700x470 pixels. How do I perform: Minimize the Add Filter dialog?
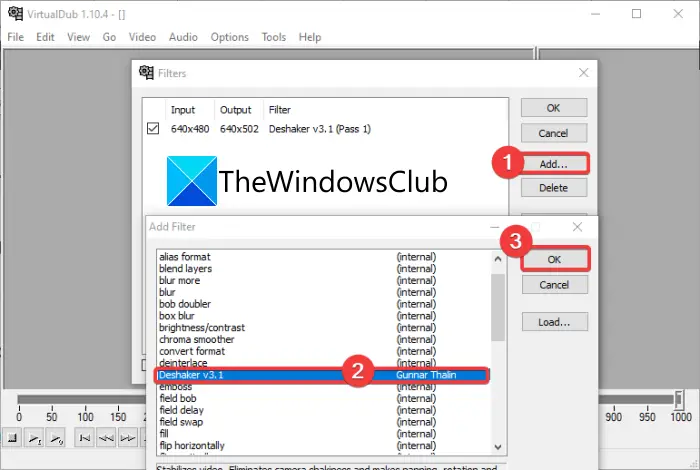(x=494, y=227)
